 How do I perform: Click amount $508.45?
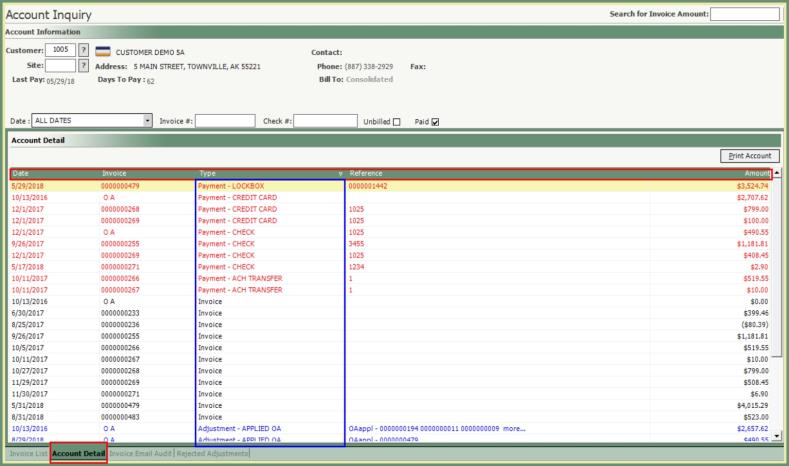tap(756, 382)
